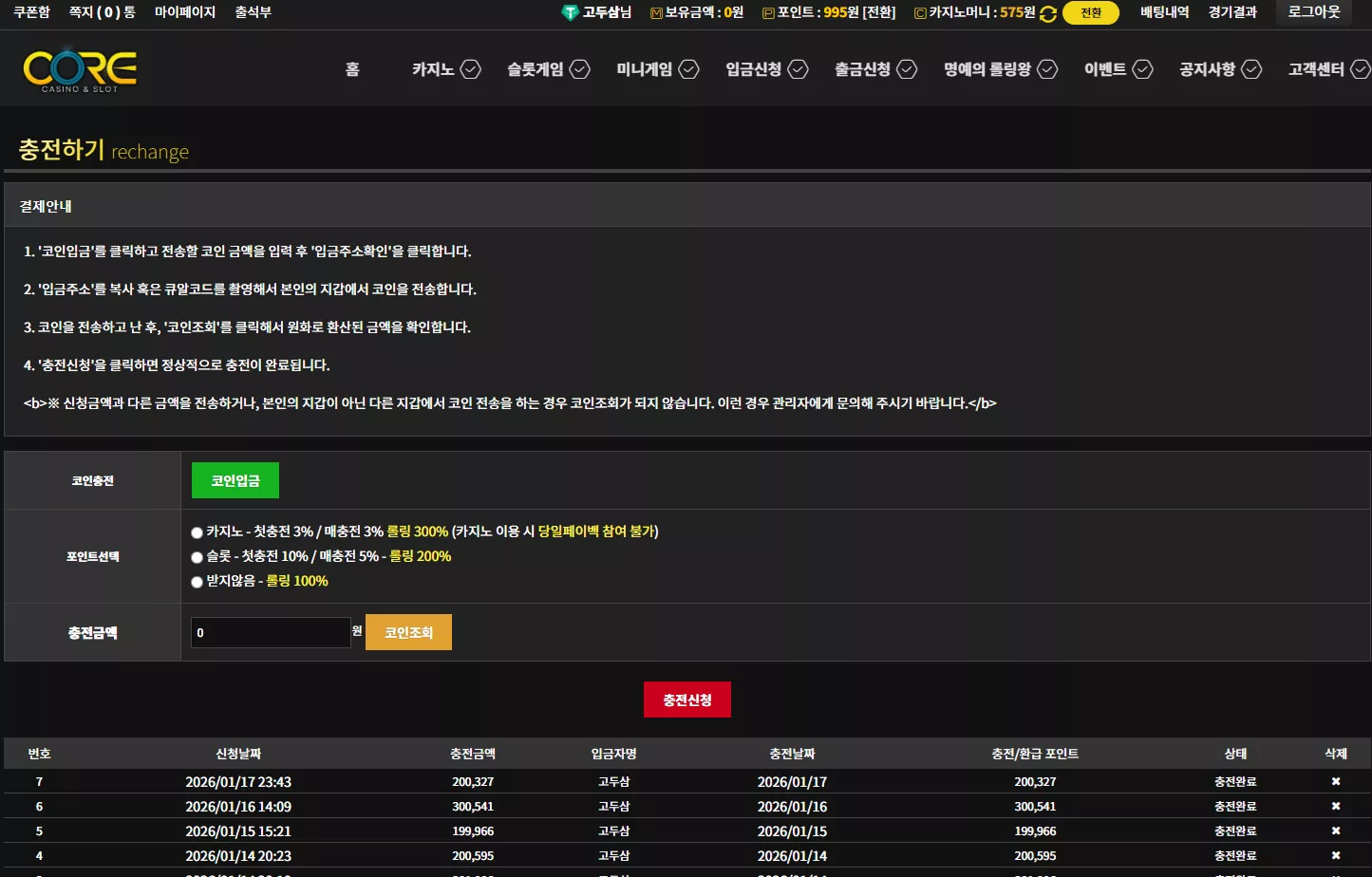The image size is (1372, 877).
Task: Expand the 미니게임 menu chevron
Action: [689, 69]
